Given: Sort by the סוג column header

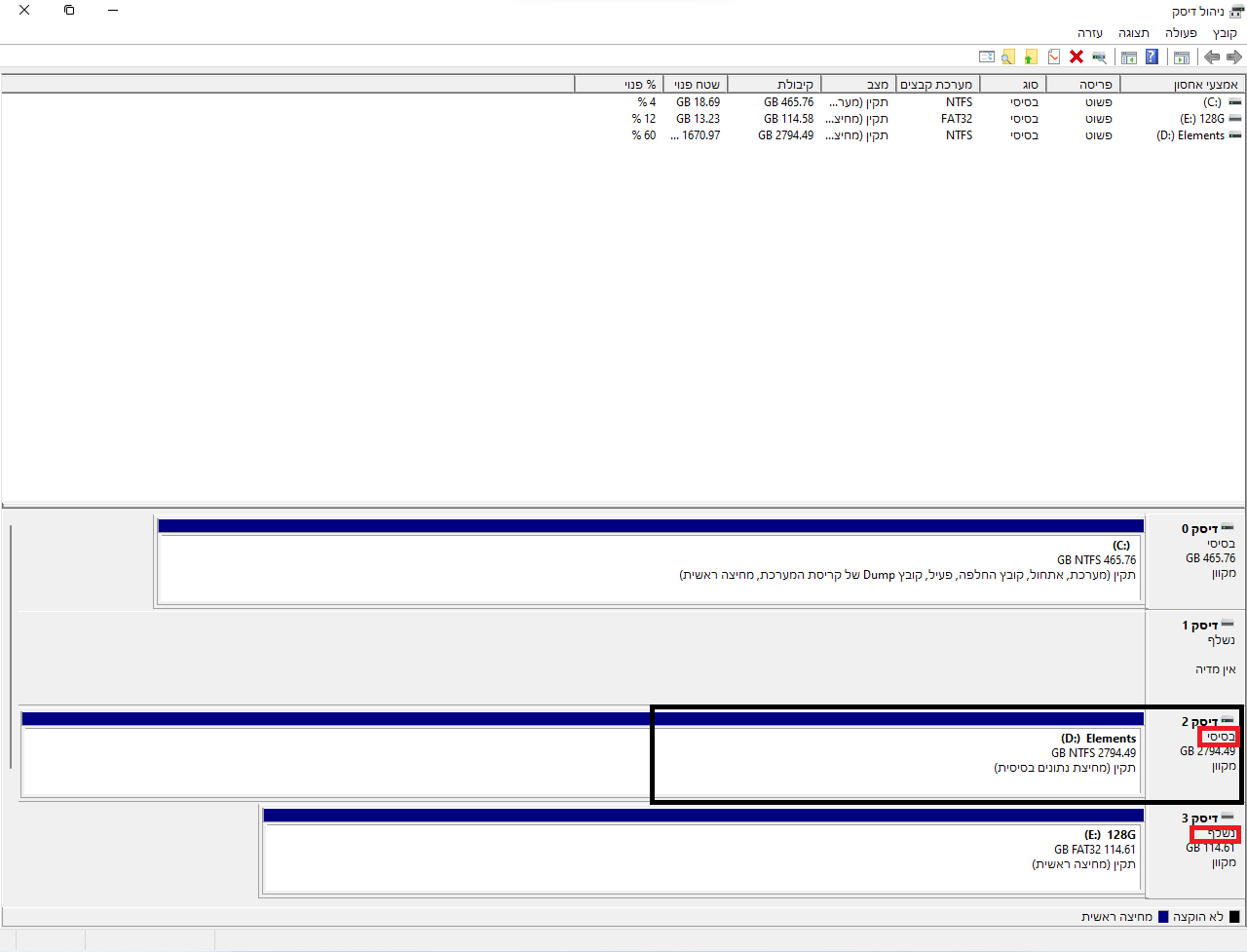Looking at the screenshot, I should click(1013, 85).
